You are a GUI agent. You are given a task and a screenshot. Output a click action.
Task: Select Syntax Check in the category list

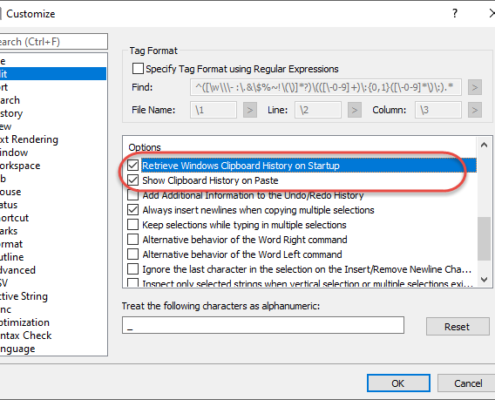26,335
